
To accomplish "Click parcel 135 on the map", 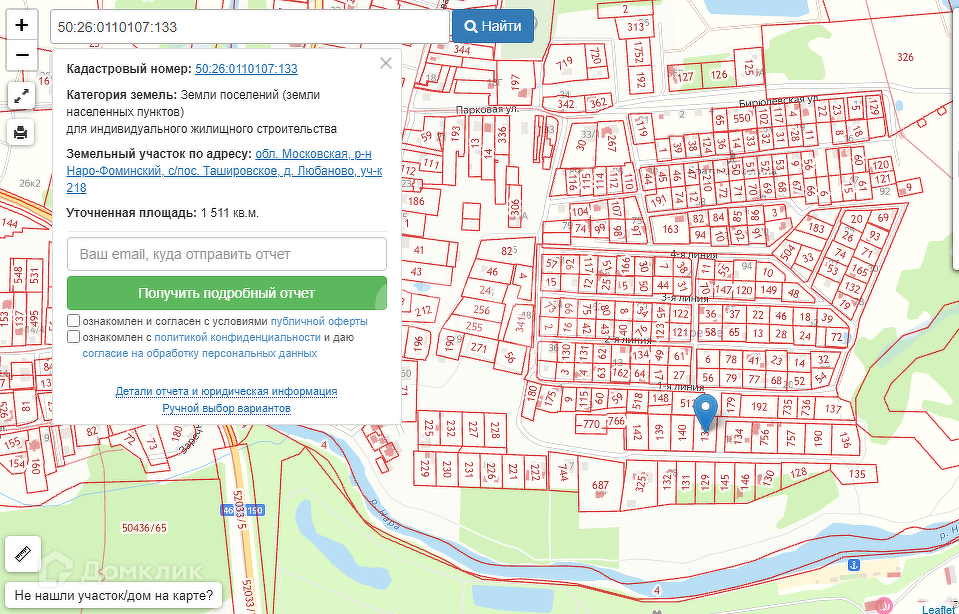I will [857, 474].
